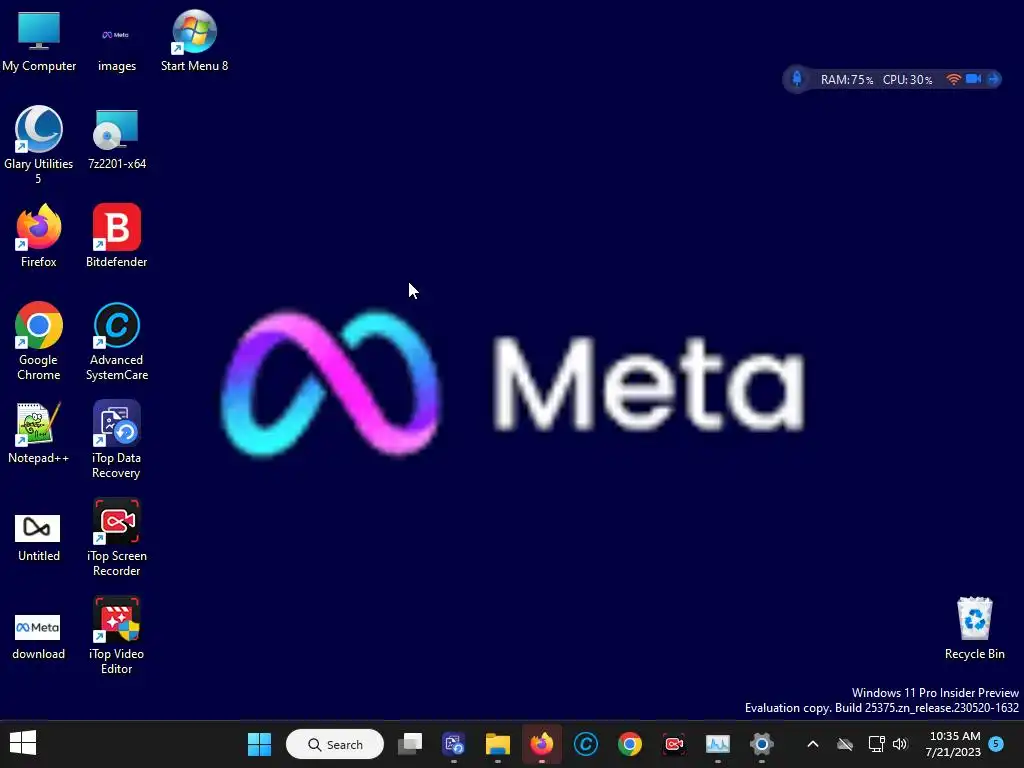Open iTop Data Recovery desktop shortcut
The image size is (1024, 768).
point(116,440)
